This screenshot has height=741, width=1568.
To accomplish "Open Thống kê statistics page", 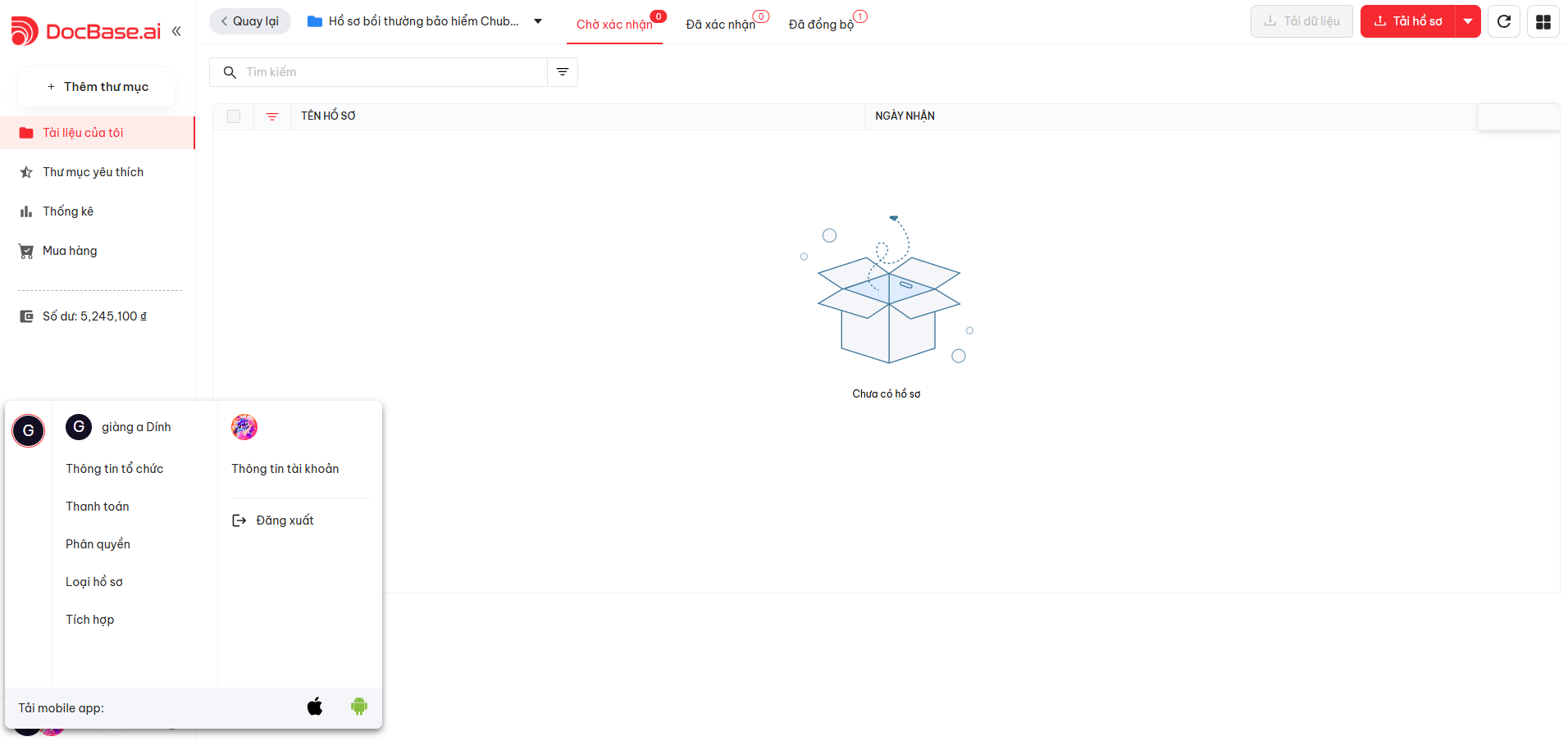I will tap(98, 211).
